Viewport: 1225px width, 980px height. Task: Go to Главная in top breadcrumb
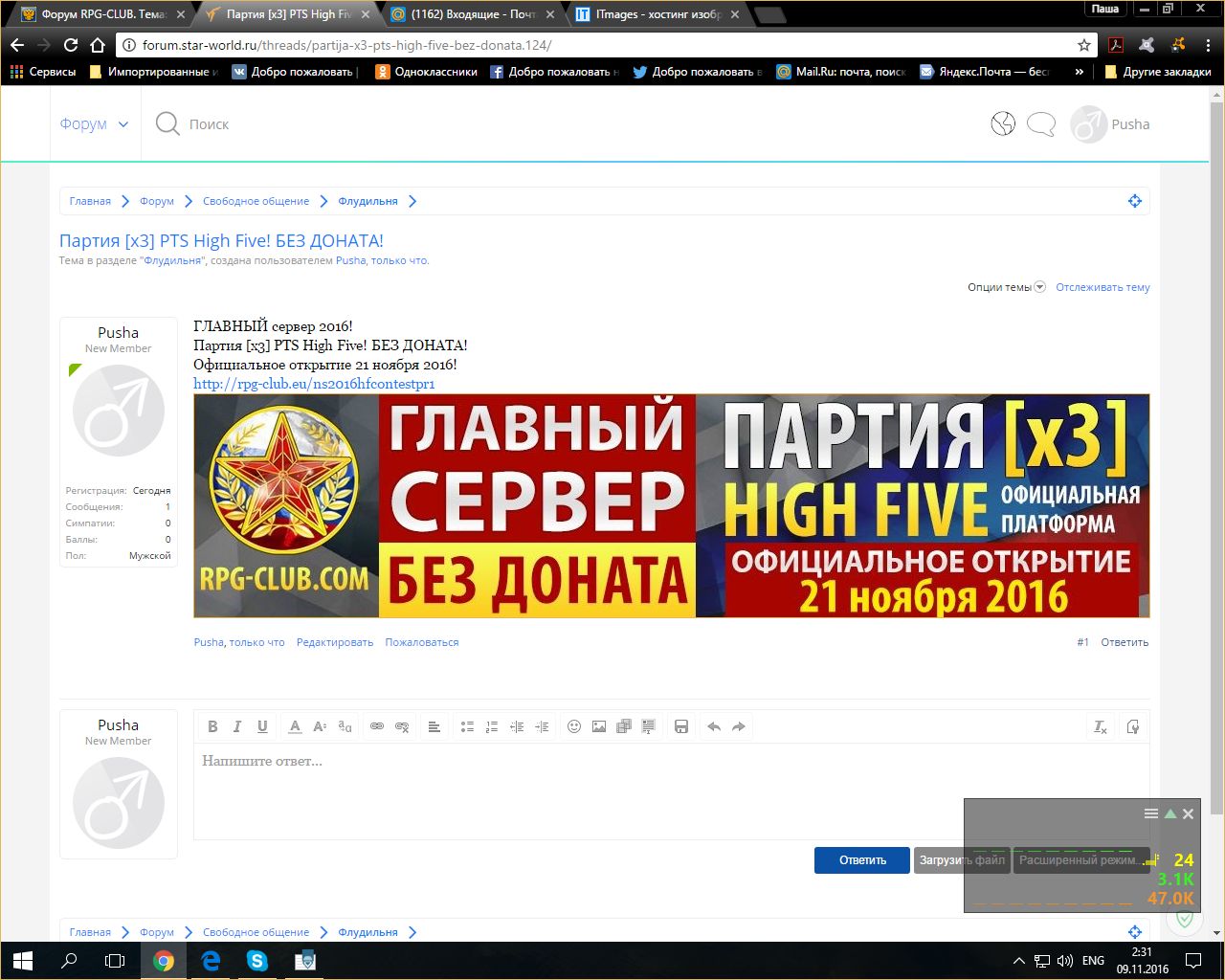coord(90,201)
